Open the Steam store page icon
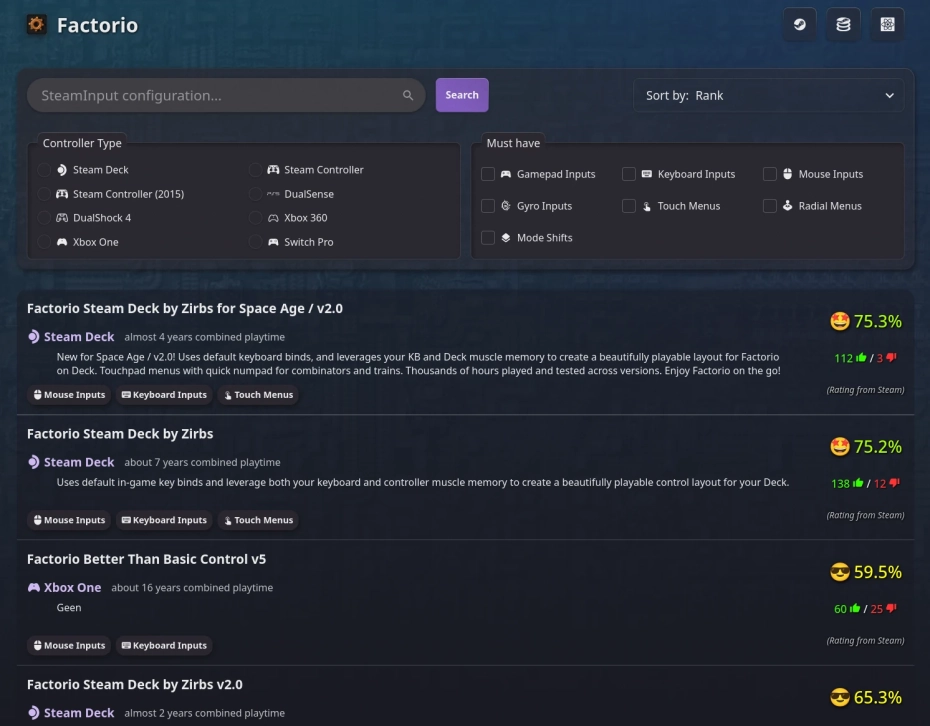 click(x=799, y=25)
